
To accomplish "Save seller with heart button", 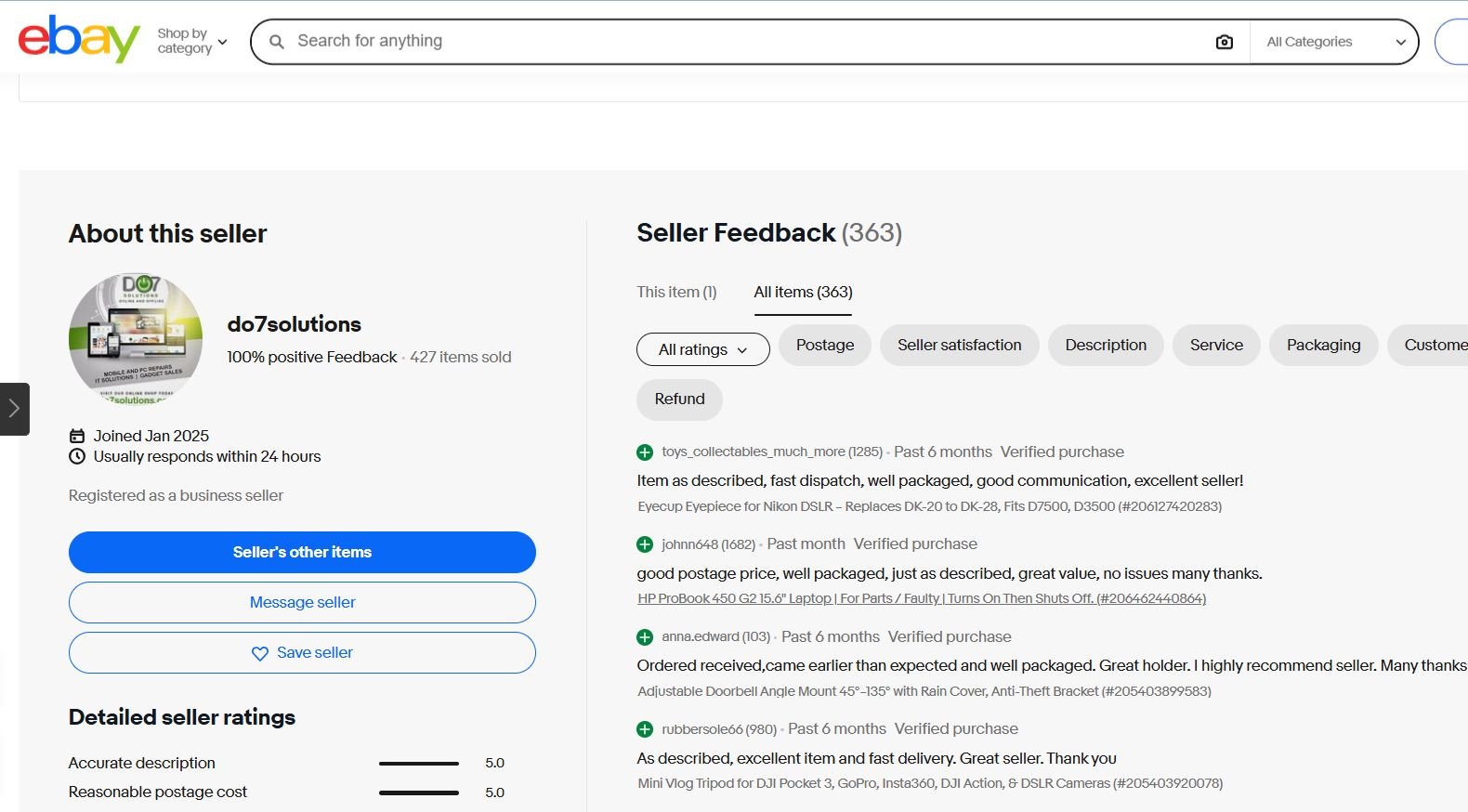I will [x=302, y=652].
